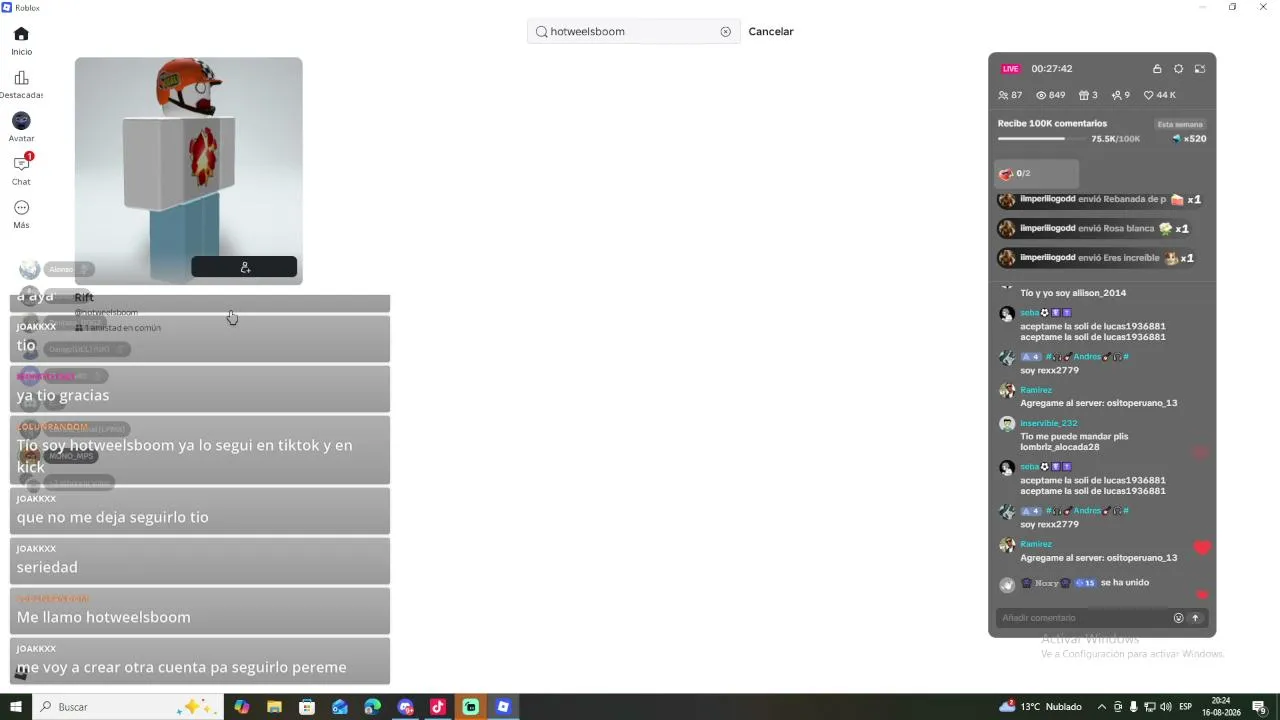Screen dimensions: 1280x720
Task: Click the hotweelsboom search field
Action: pos(634,32)
